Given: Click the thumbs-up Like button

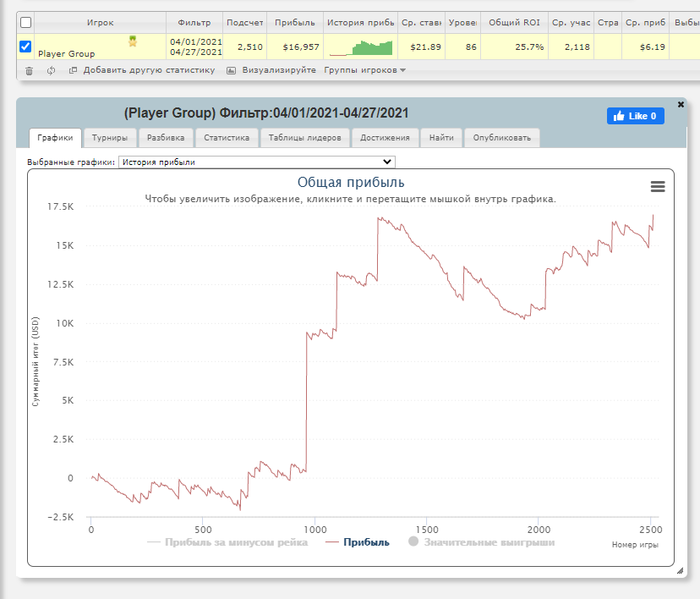Looking at the screenshot, I should coord(635,116).
